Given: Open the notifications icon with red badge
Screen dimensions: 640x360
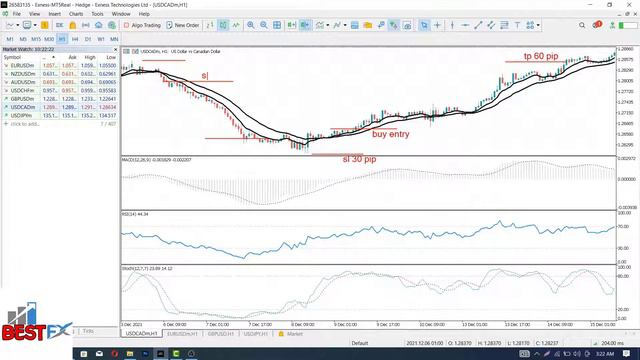Looking at the screenshot, I should (x=597, y=25).
